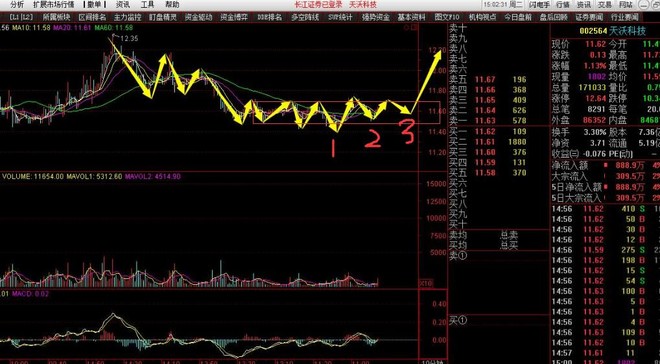Screen dimensions: 660x364
Task: Click the 闪电手 button
Action: coord(540,5)
